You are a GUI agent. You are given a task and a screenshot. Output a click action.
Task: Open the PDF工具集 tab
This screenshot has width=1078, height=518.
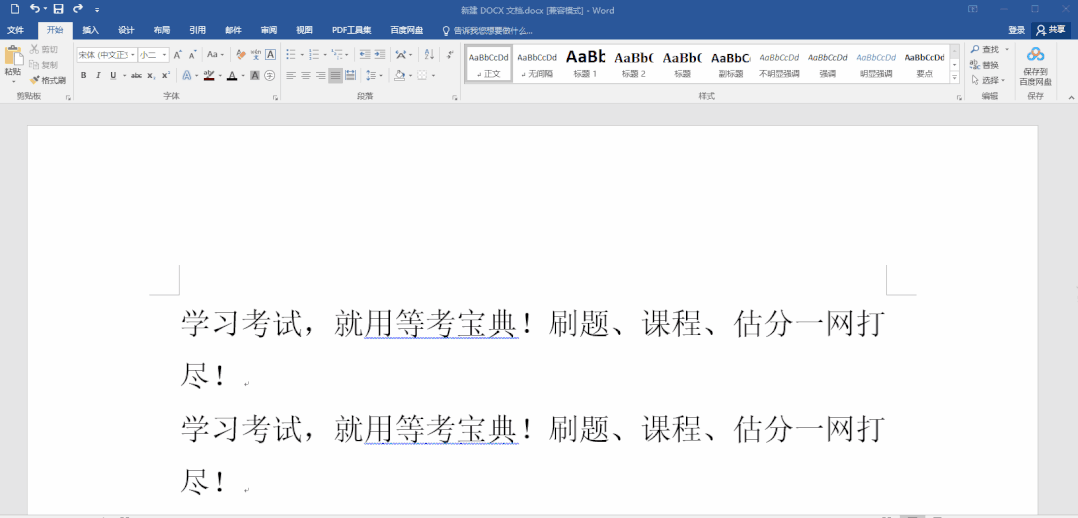(x=351, y=30)
